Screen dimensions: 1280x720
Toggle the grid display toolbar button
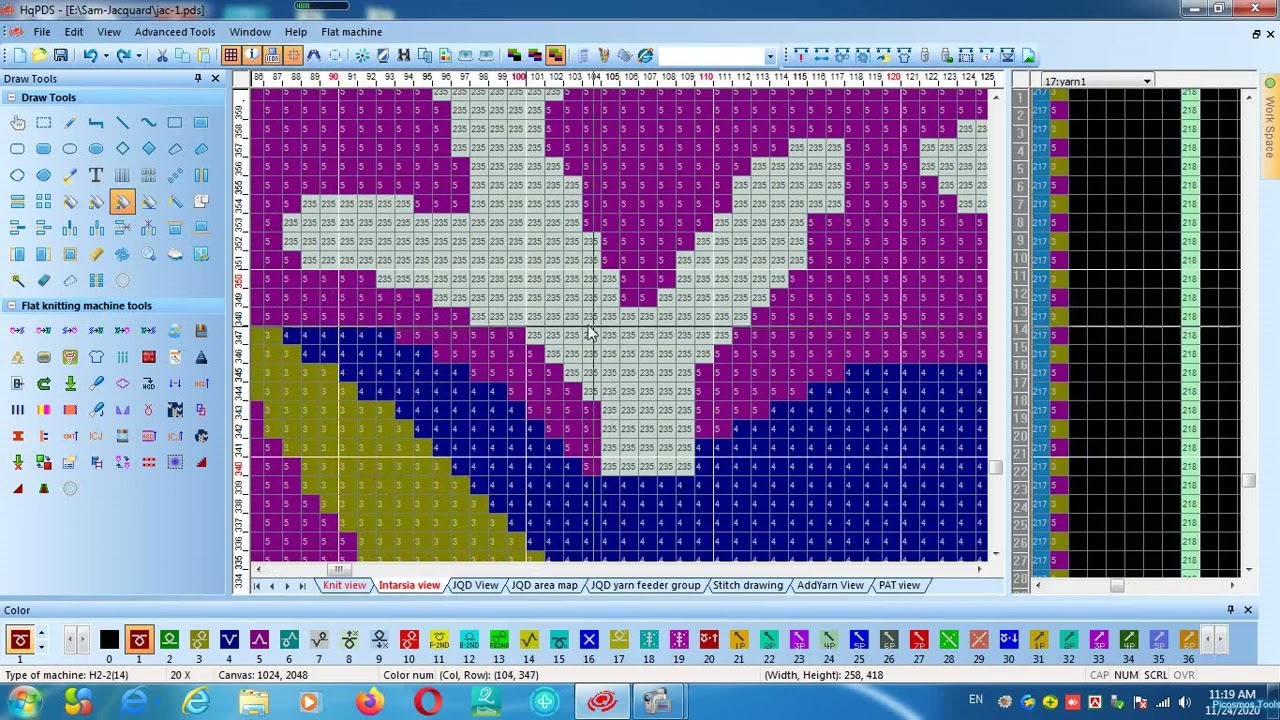coord(231,56)
